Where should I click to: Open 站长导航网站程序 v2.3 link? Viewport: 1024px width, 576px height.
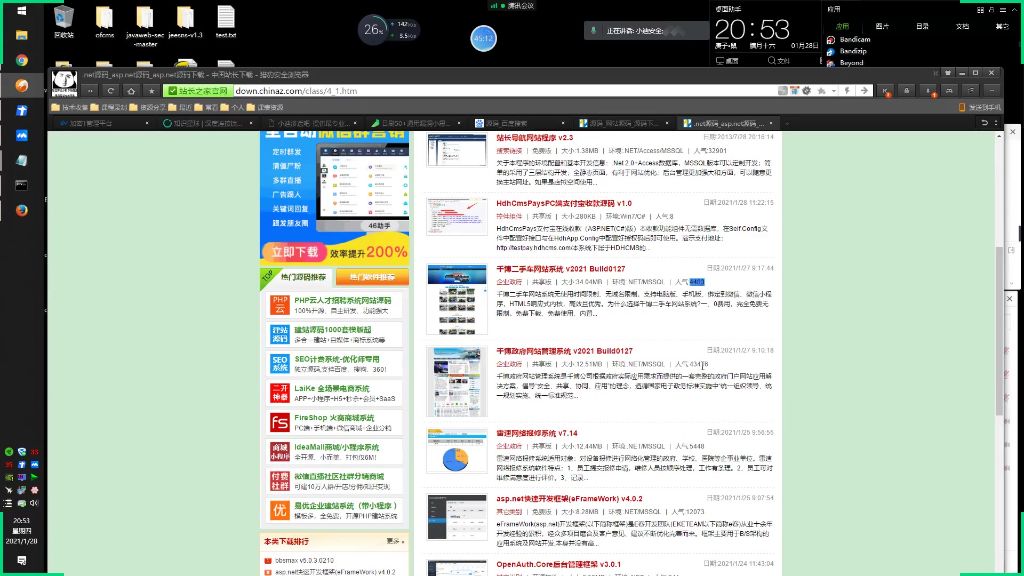pyautogui.click(x=534, y=138)
